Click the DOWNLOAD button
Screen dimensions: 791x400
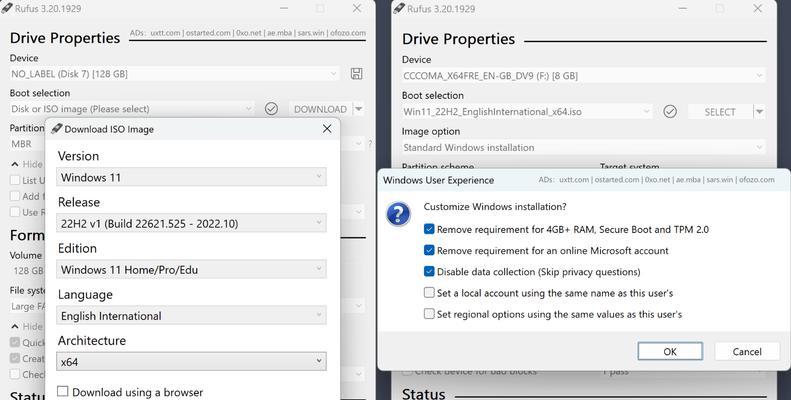320,109
